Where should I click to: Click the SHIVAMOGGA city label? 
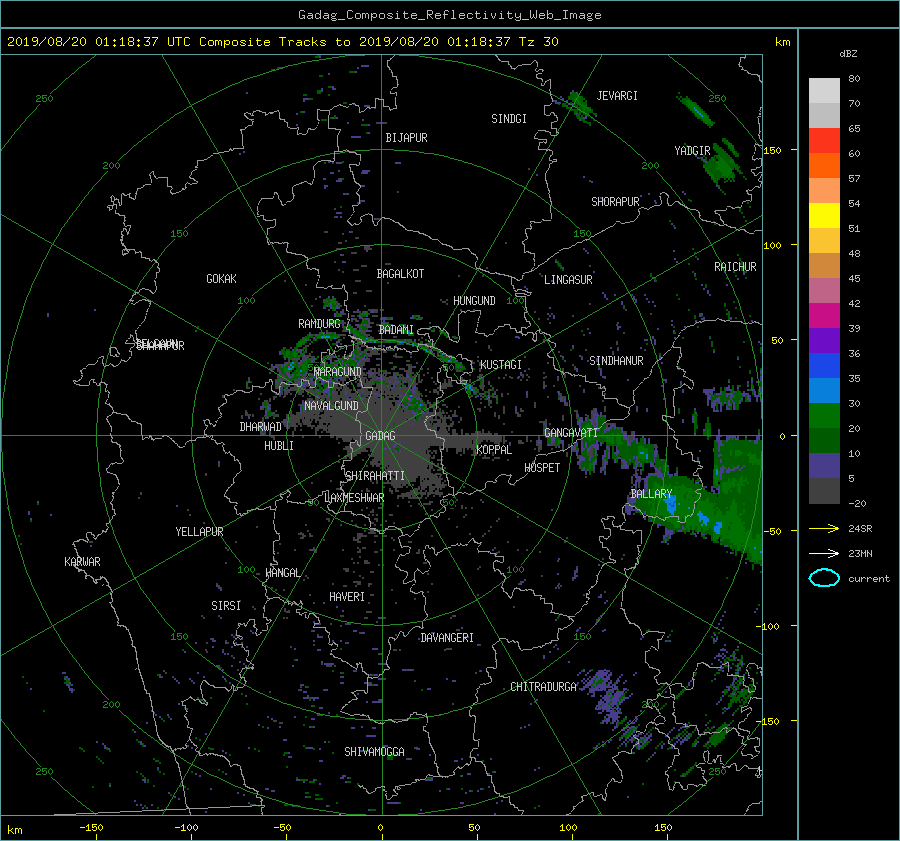point(374,752)
